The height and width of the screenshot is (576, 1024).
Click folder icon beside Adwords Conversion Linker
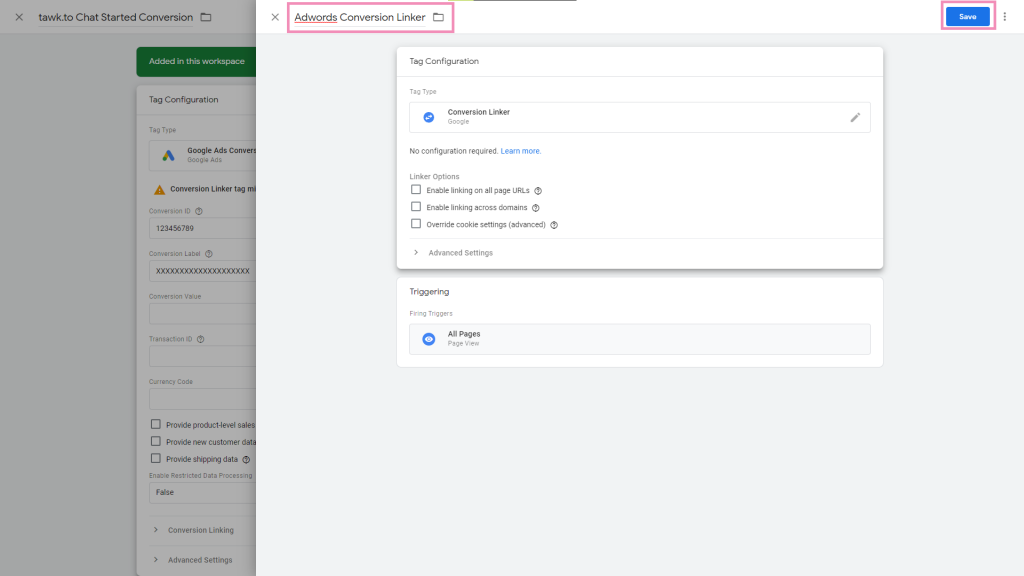(x=438, y=17)
